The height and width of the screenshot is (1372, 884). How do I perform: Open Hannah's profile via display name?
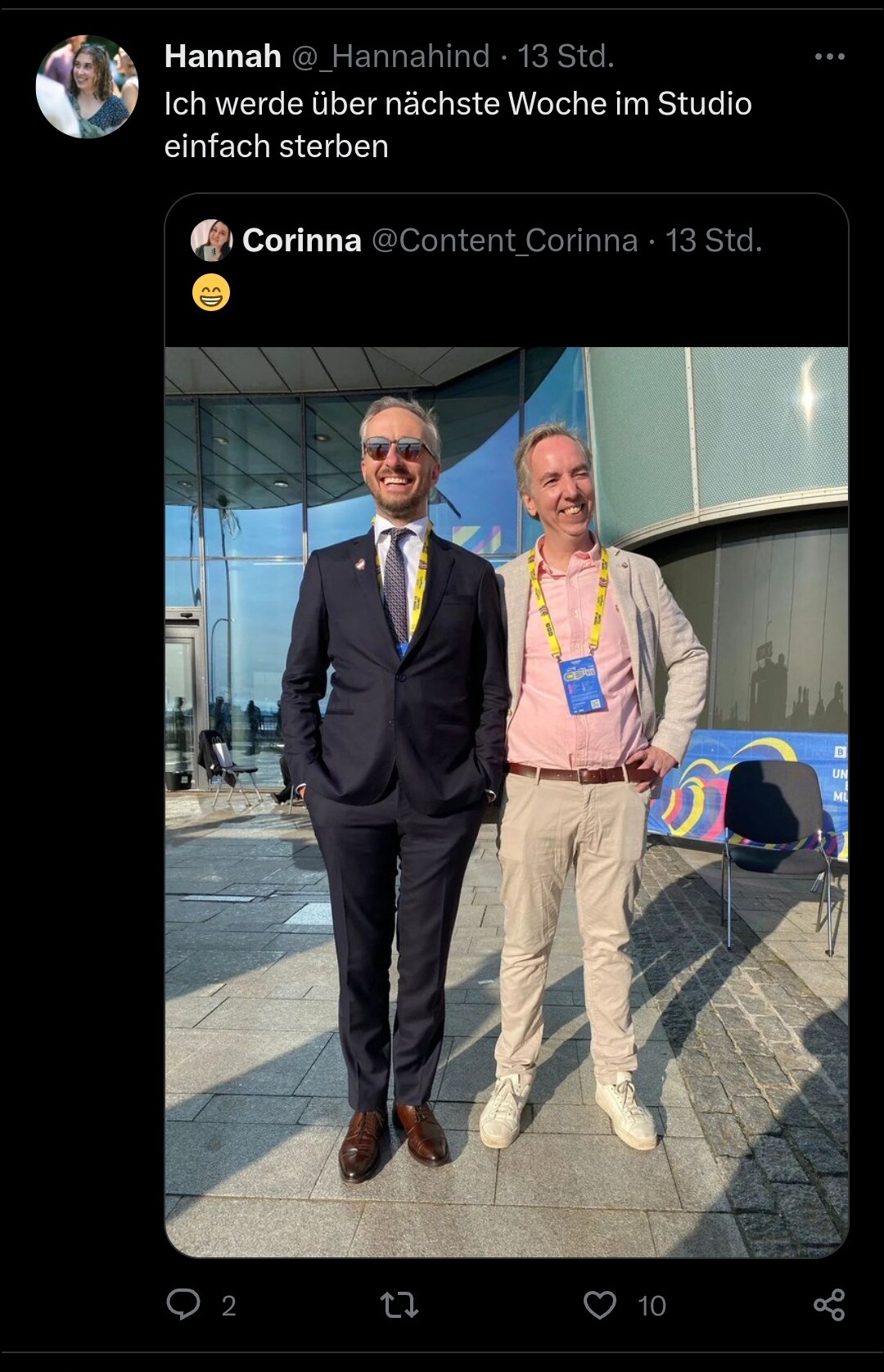[x=223, y=56]
